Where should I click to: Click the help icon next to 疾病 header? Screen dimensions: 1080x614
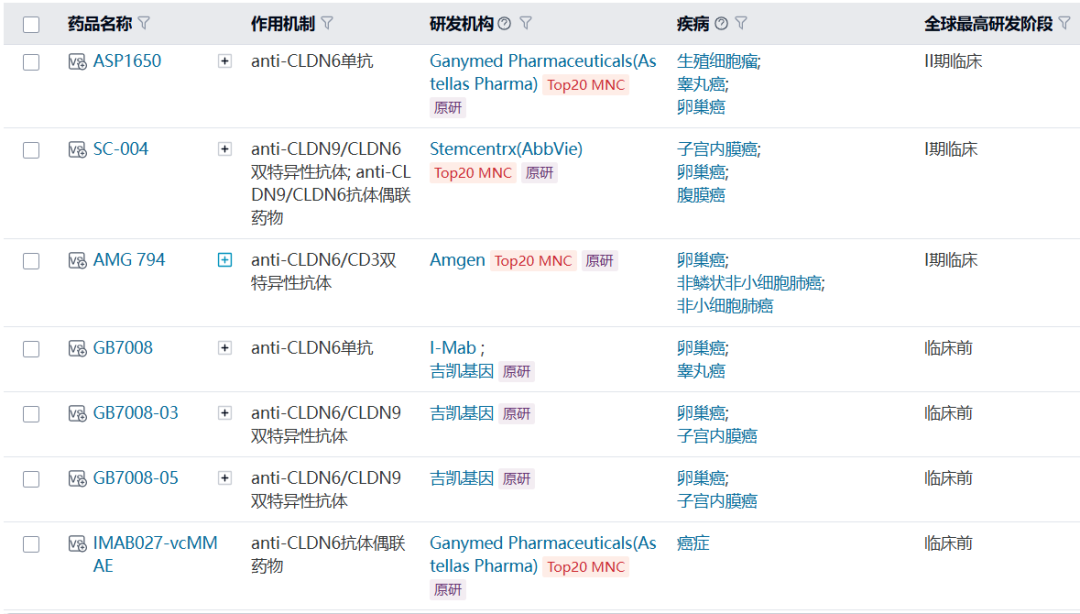coord(722,23)
